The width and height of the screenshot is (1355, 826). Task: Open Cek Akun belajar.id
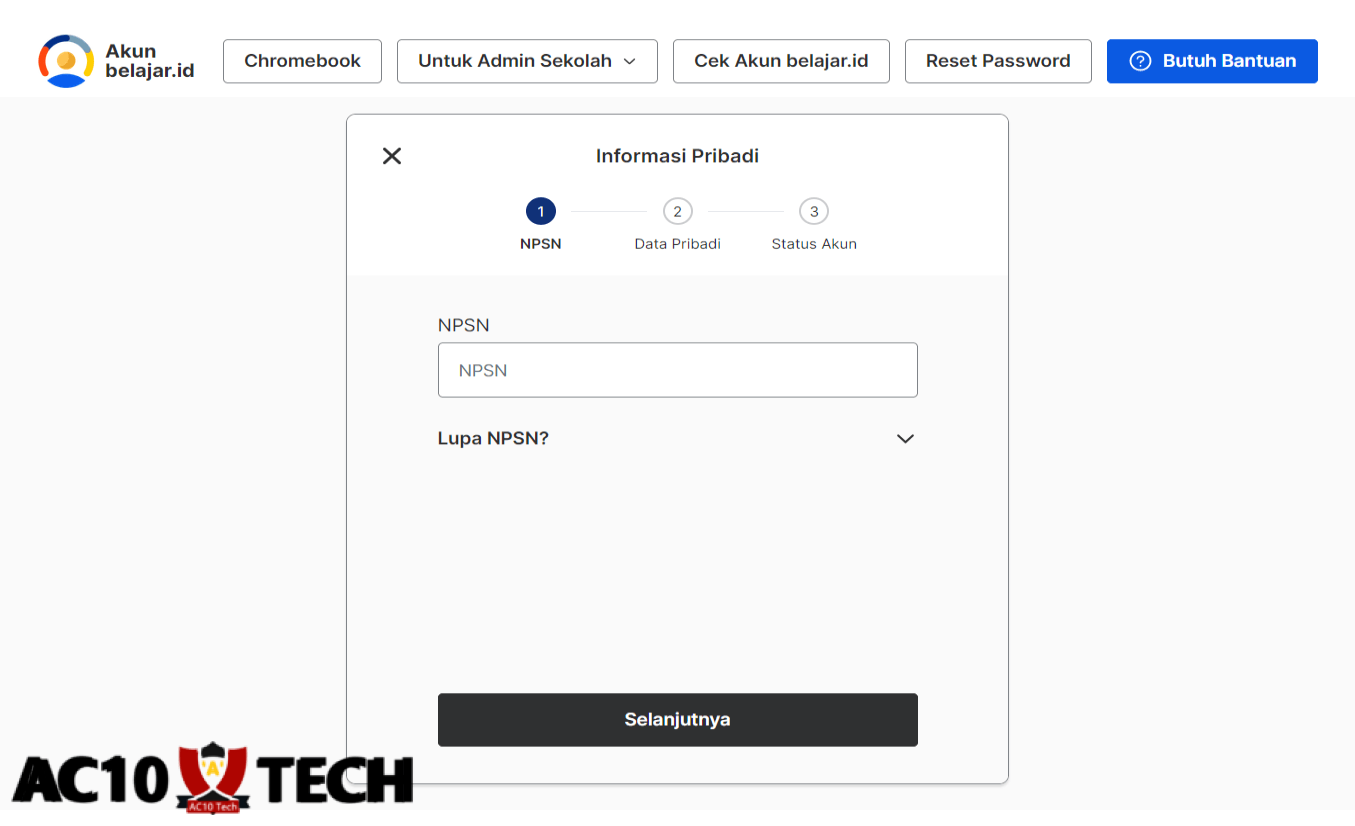781,61
